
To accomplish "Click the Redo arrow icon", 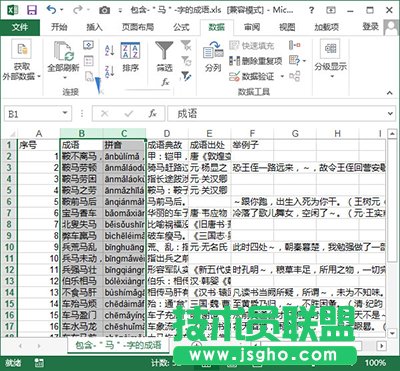I will coord(77,10).
